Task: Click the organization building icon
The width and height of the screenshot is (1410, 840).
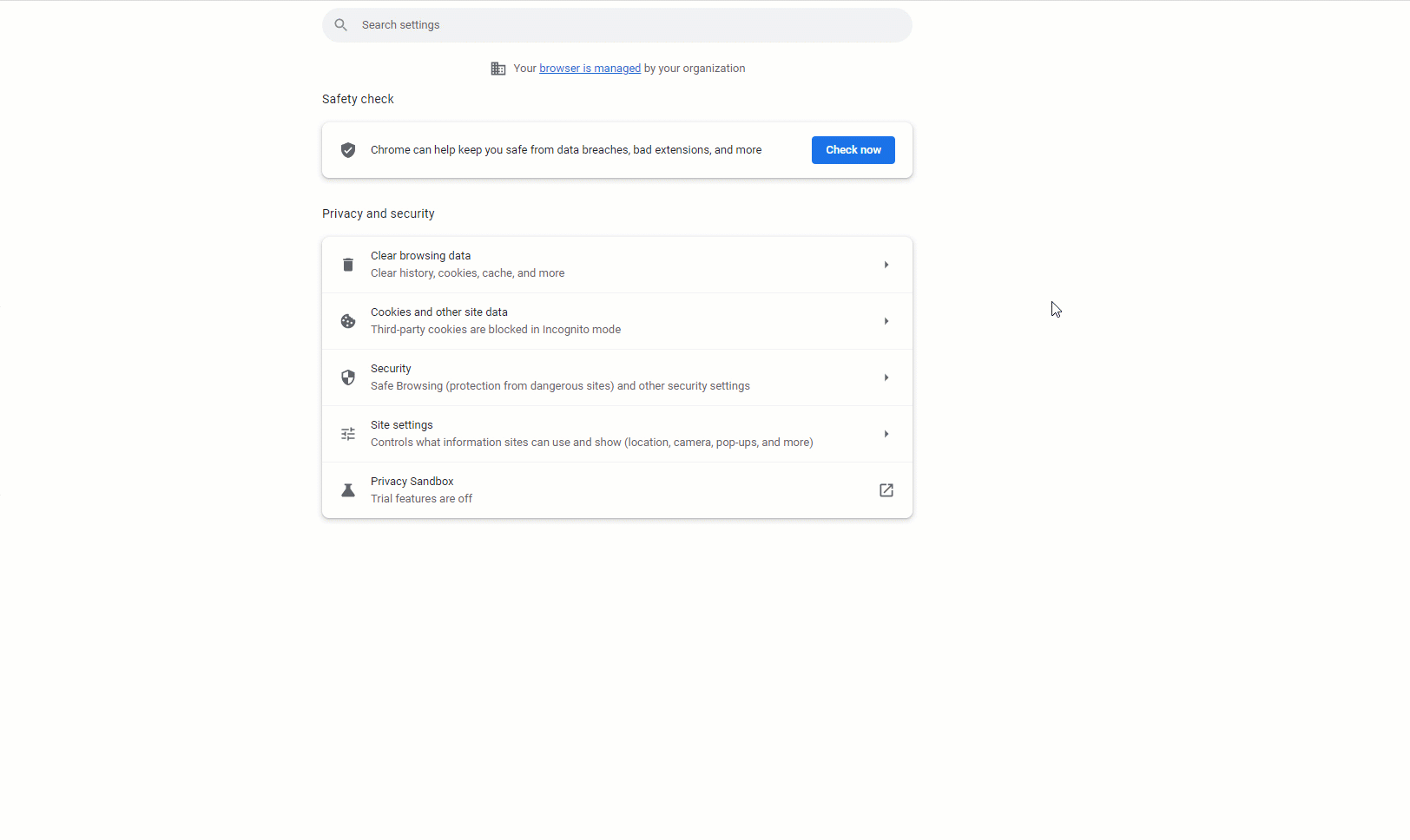Action: coord(498,68)
